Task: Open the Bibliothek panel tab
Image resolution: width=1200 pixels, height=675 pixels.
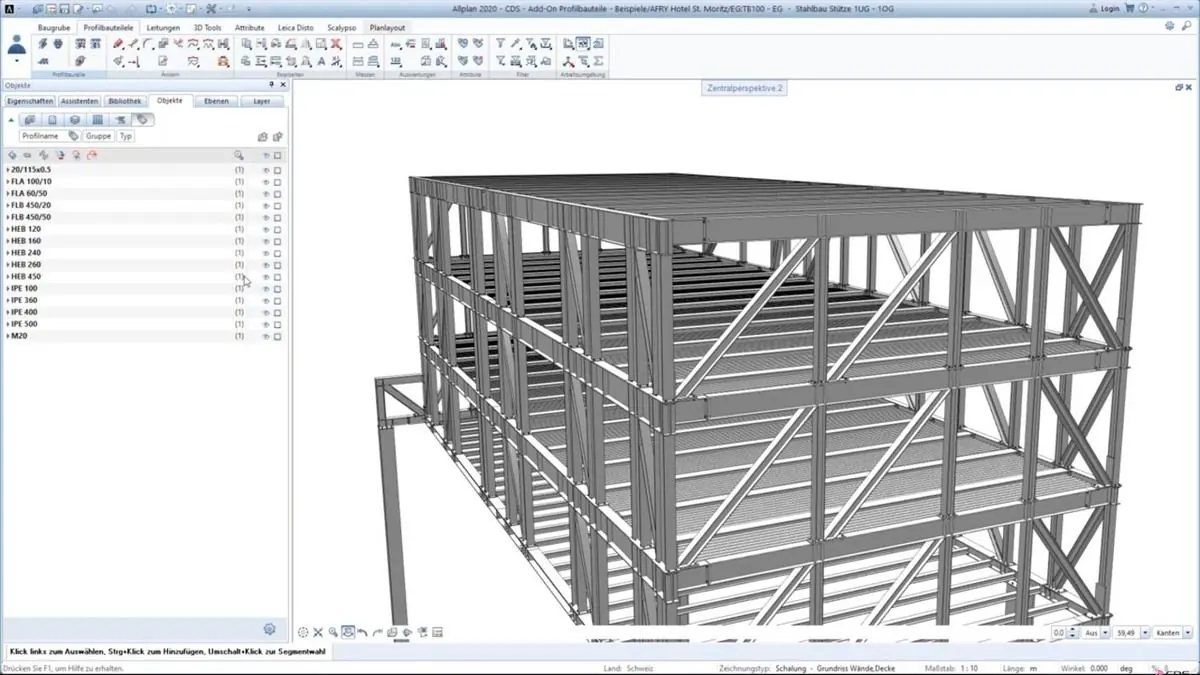Action: coord(125,101)
